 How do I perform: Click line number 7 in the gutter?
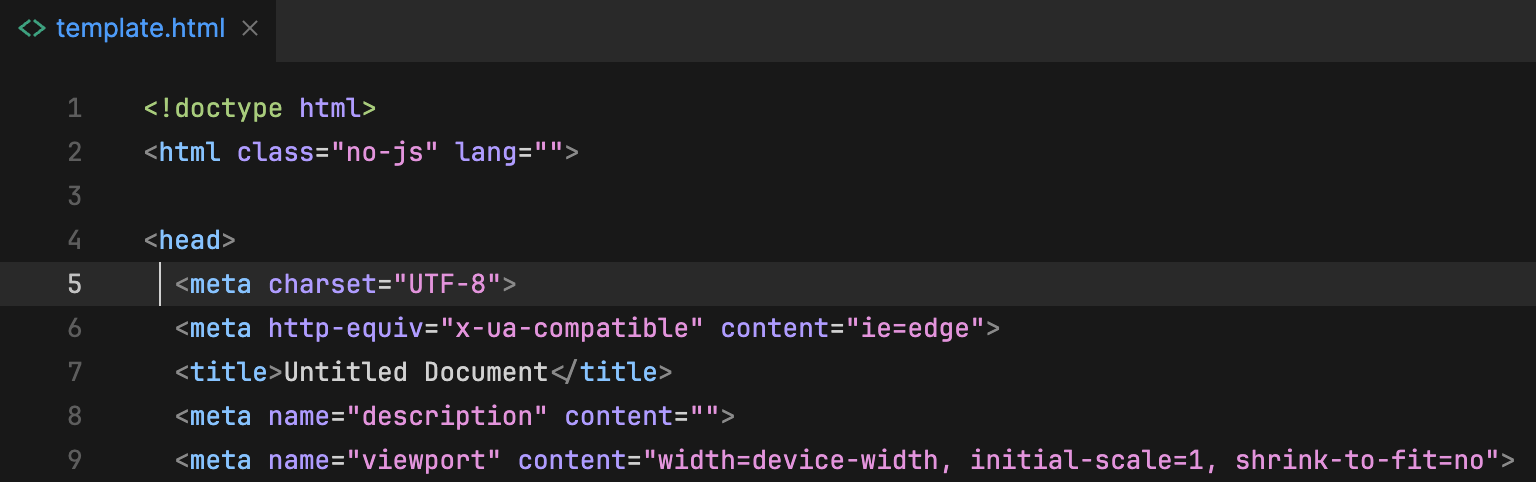point(75,372)
